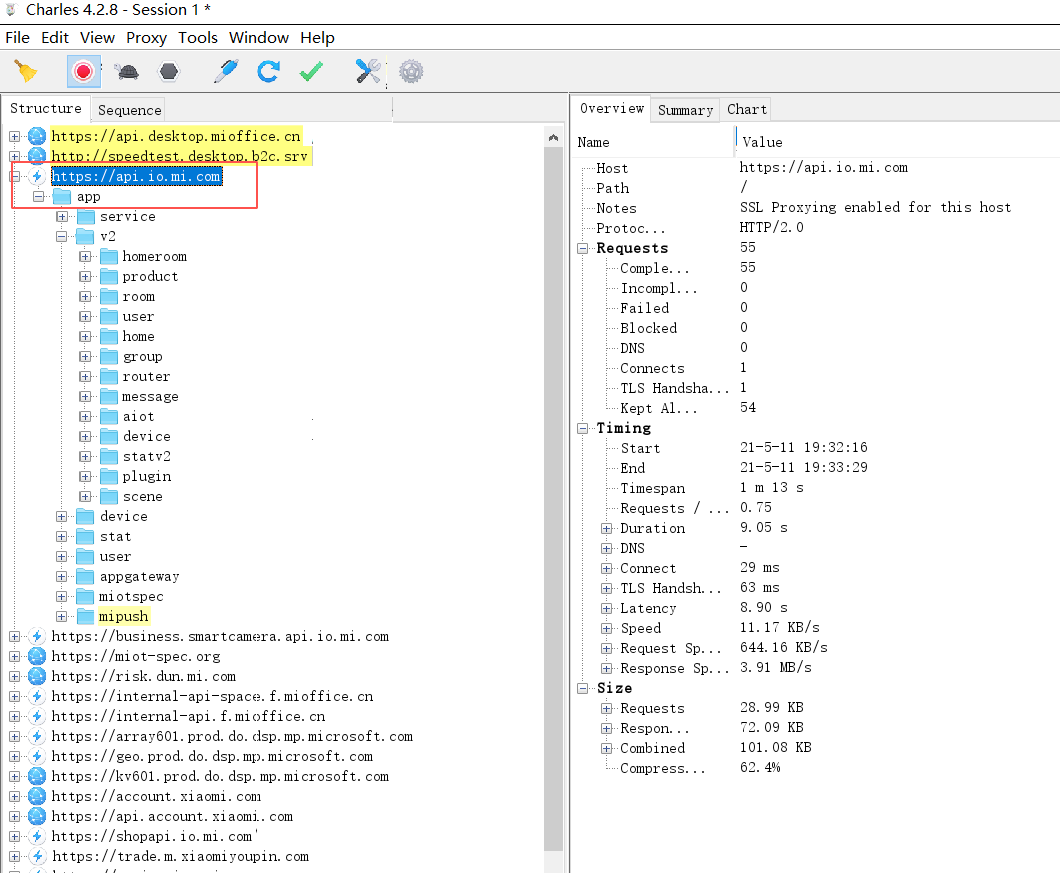1060x873 pixels.
Task: Select the home folder icon
Action: [109, 336]
